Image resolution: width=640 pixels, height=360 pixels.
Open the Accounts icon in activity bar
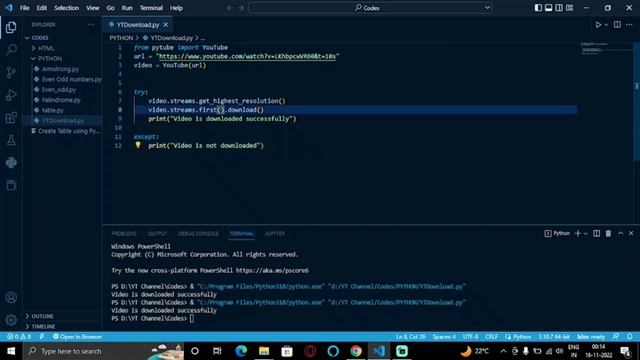click(x=11, y=297)
